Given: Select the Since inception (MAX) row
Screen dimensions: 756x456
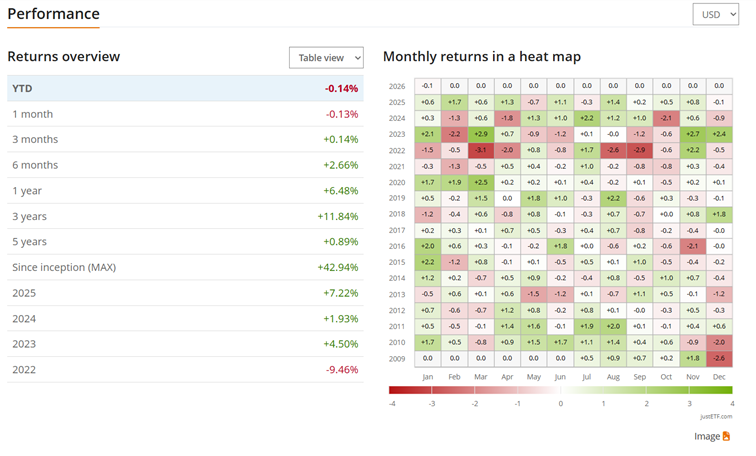Looking at the screenshot, I should click(185, 267).
